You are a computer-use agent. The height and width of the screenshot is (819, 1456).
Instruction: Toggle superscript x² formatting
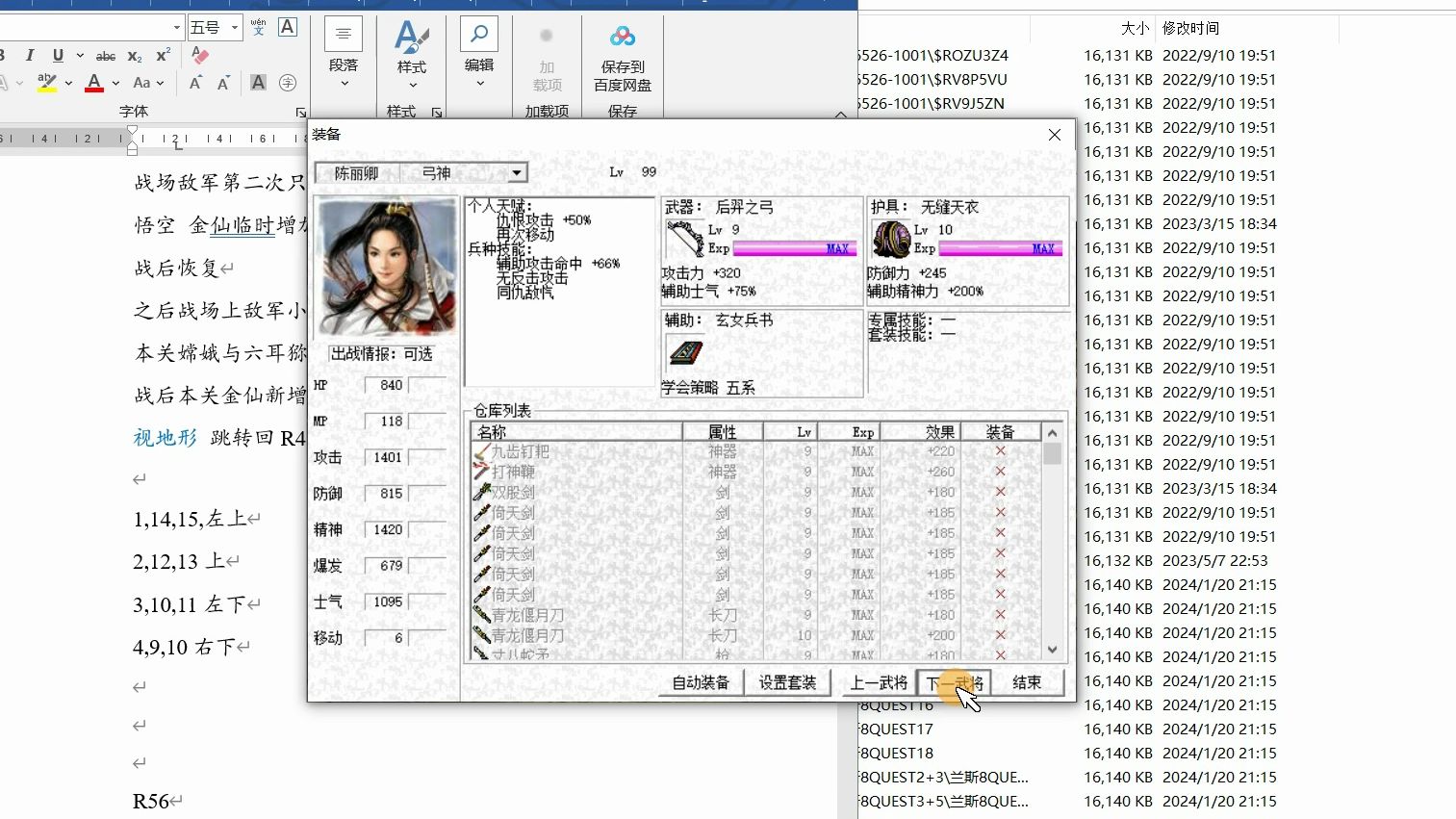click(x=164, y=56)
